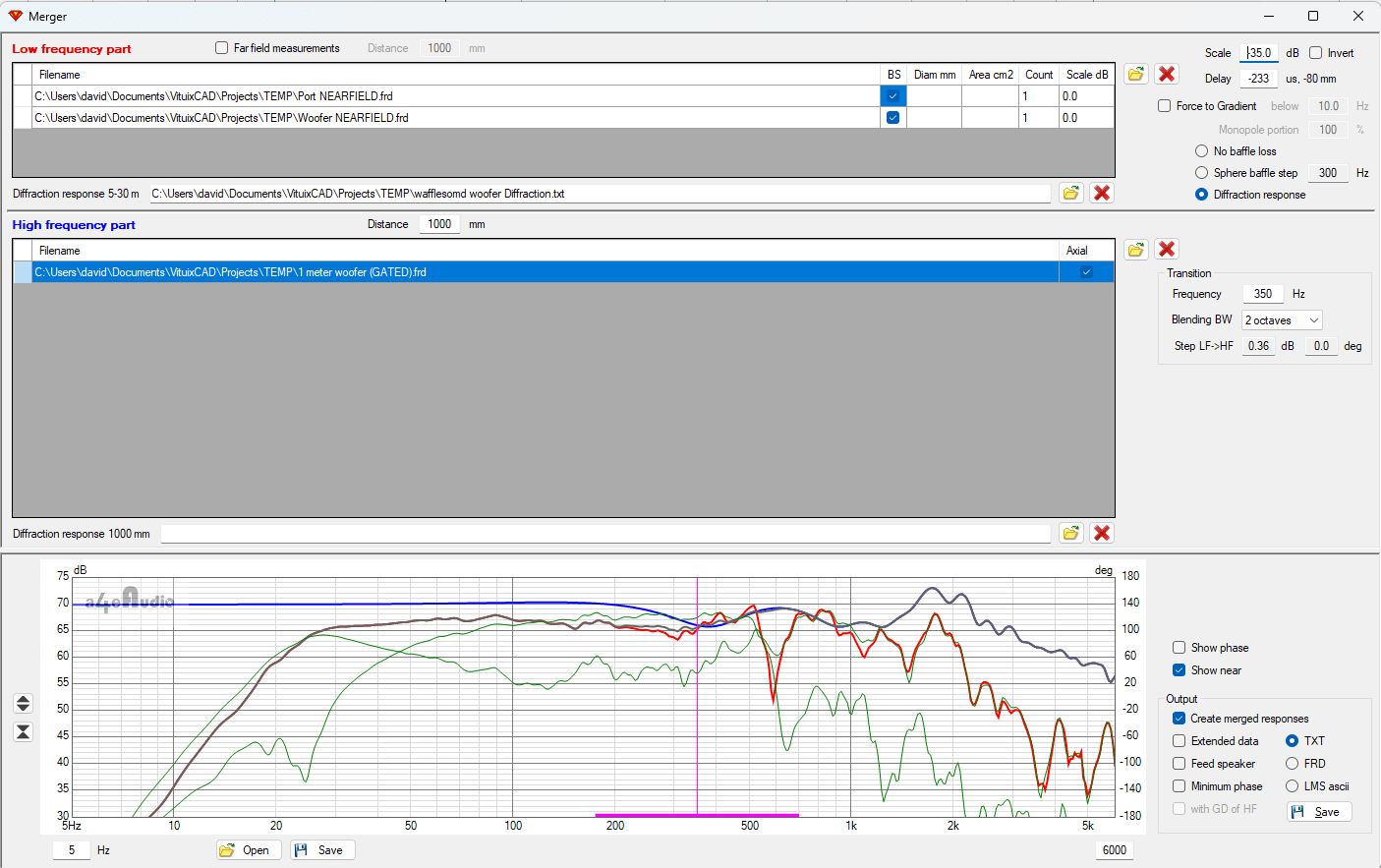Click the 5-30 m diffraction response path field
This screenshot has width=1381, height=868.
tap(600, 194)
